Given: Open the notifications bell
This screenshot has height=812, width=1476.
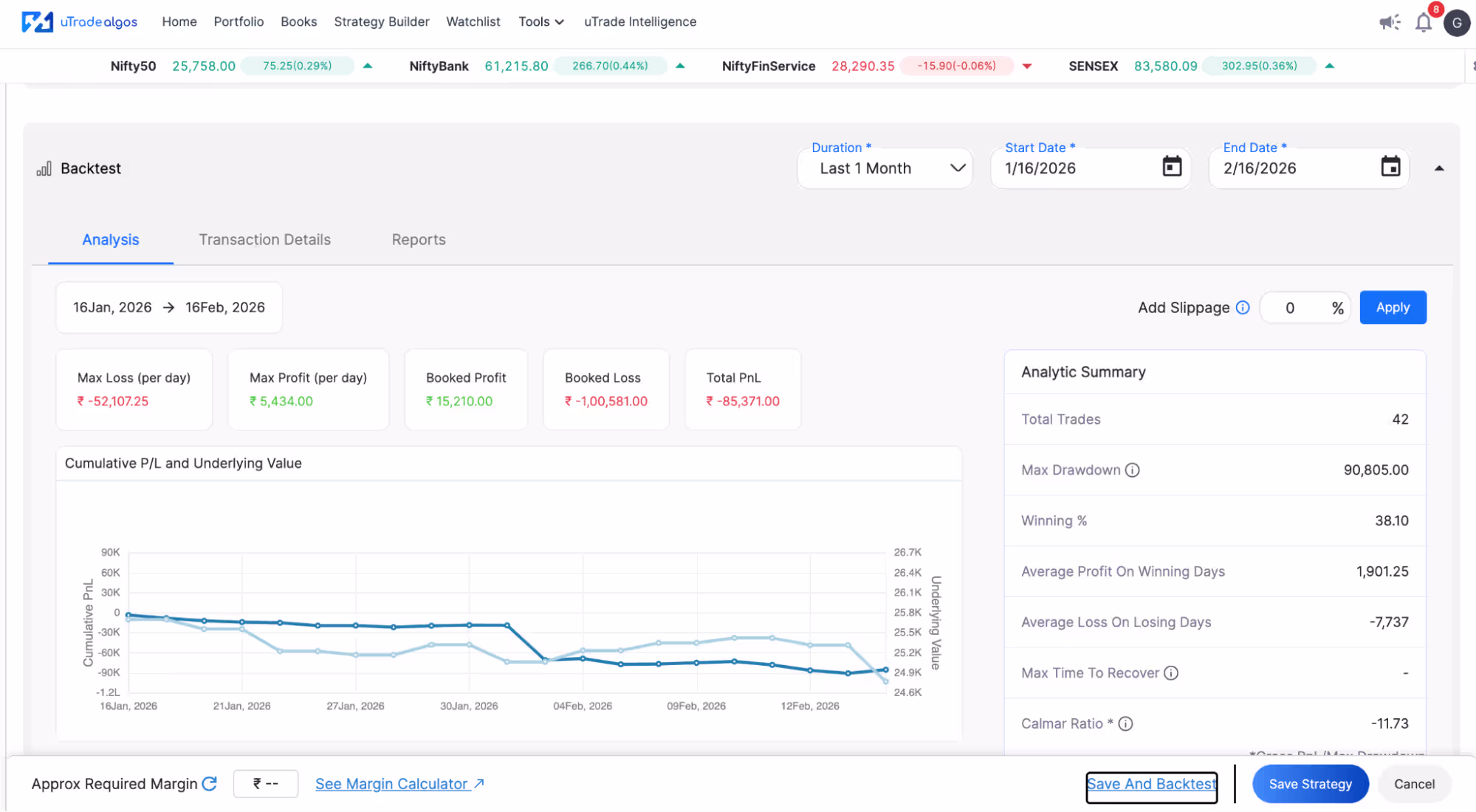Looking at the screenshot, I should pos(1424,23).
